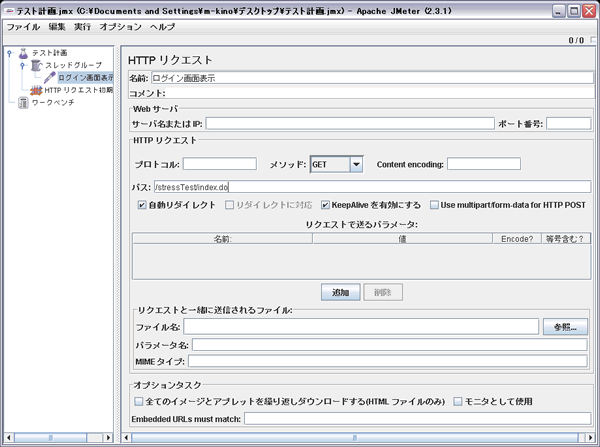Click the 参照... browse button
The width and height of the screenshot is (600, 447).
tap(565, 326)
